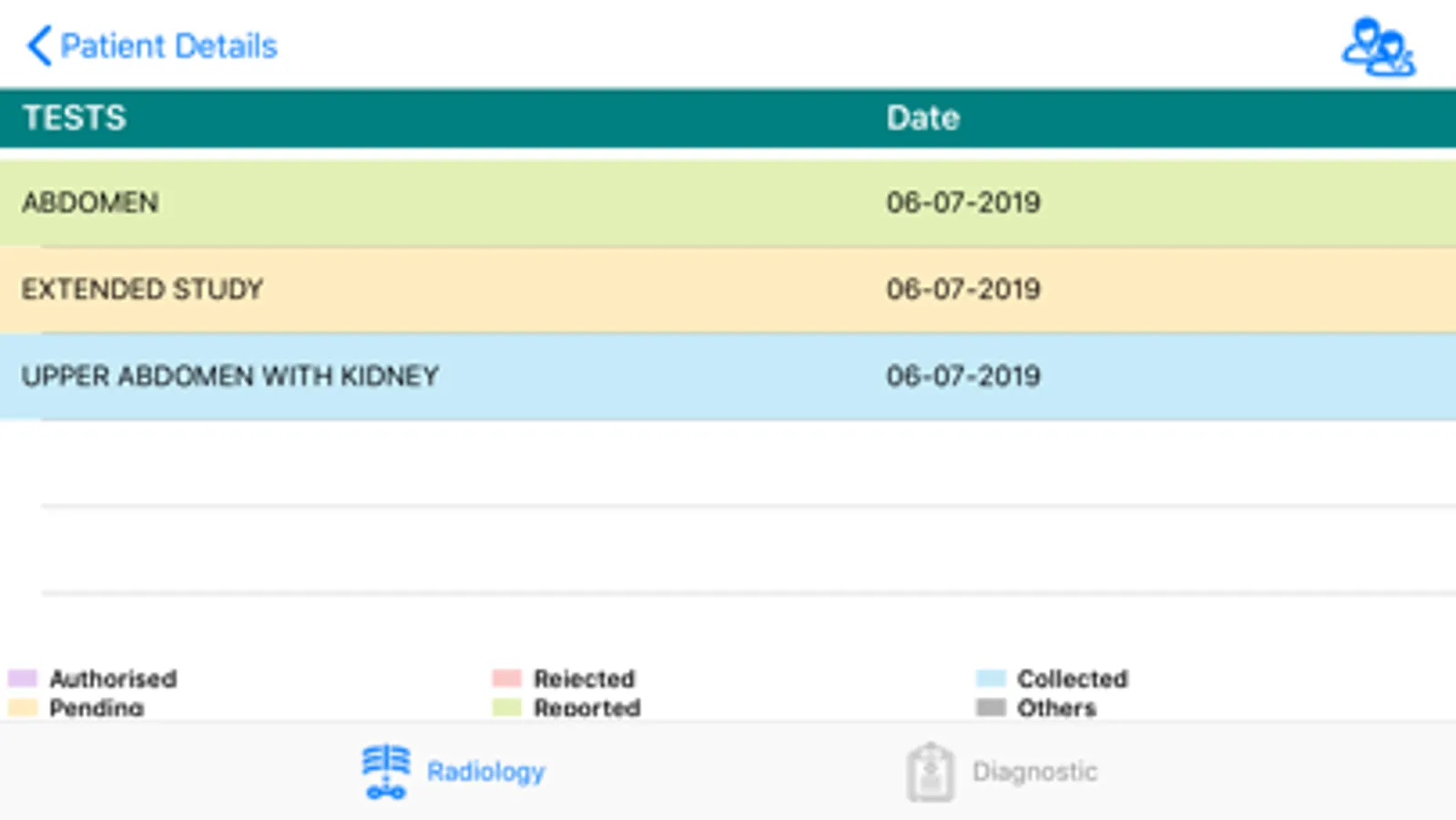Switch to the Diagnostic tab
The width and height of the screenshot is (1456, 820).
tap(1034, 772)
